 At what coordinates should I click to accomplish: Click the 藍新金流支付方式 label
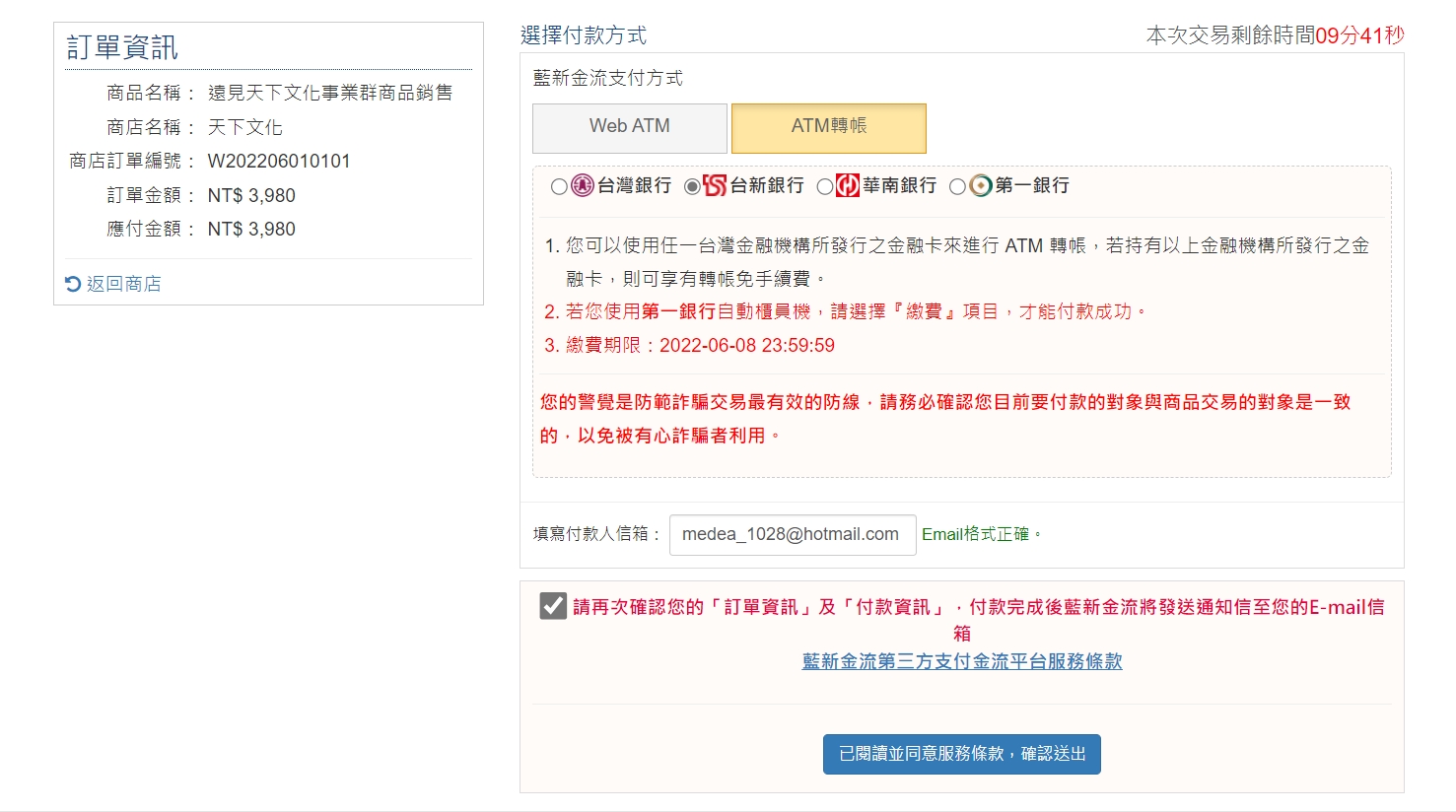pos(608,78)
